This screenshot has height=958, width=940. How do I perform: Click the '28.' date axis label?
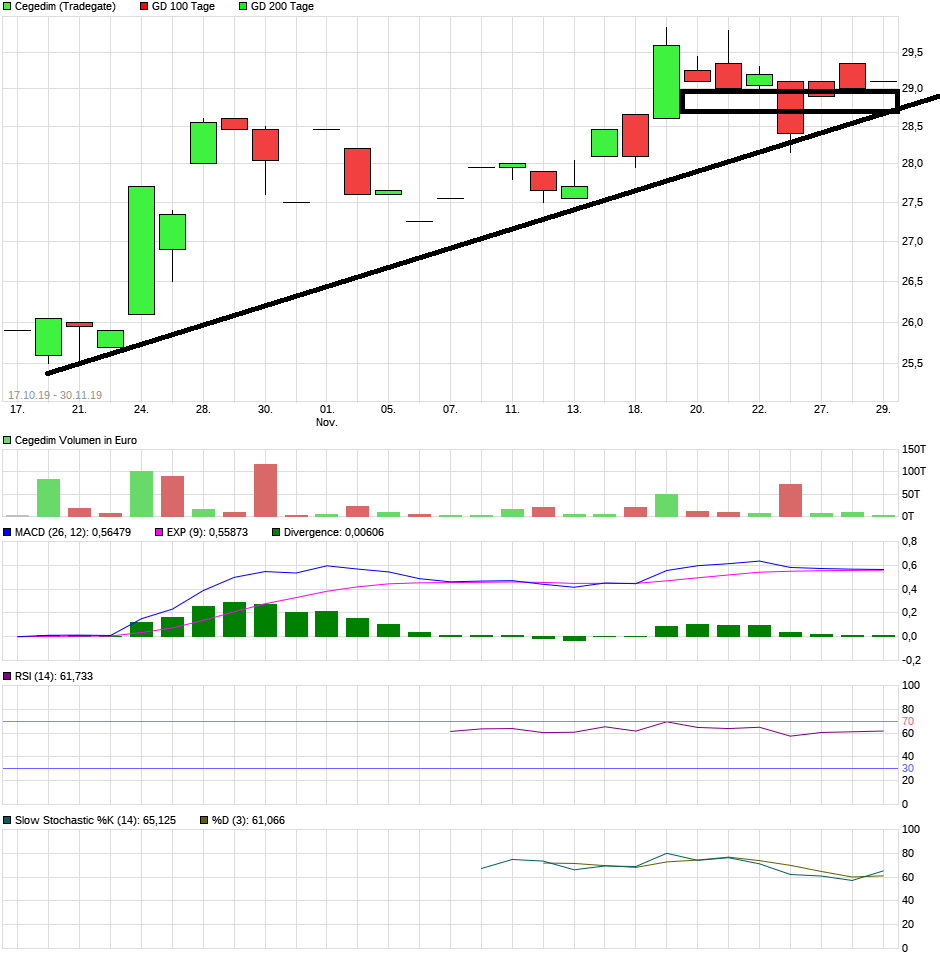click(x=203, y=409)
